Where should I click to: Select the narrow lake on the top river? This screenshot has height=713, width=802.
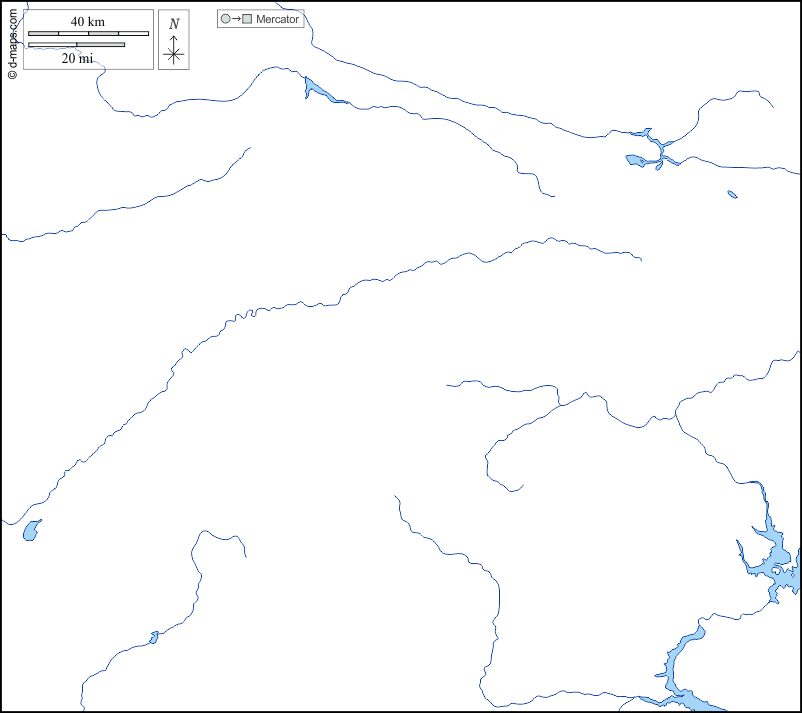click(318, 92)
